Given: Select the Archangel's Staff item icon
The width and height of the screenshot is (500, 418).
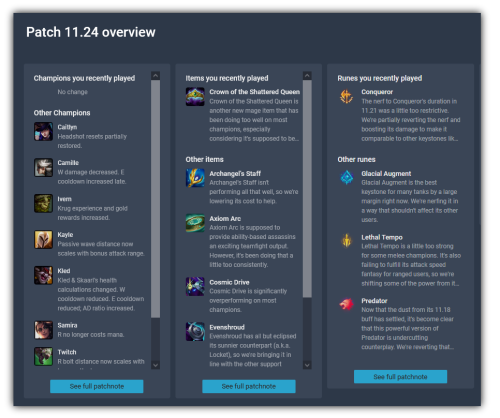Looking at the screenshot, I should click(x=195, y=178).
